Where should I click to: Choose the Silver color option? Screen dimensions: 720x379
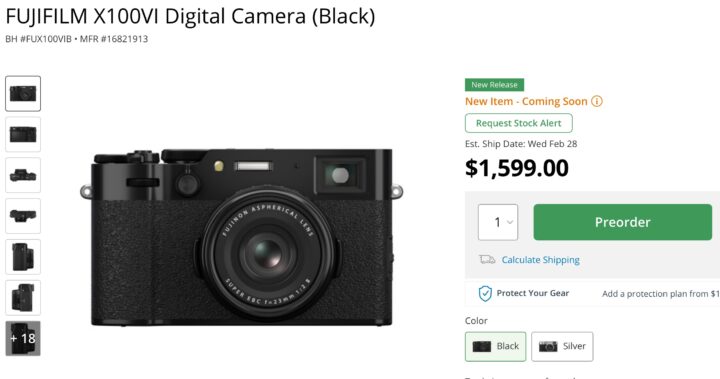[562, 346]
